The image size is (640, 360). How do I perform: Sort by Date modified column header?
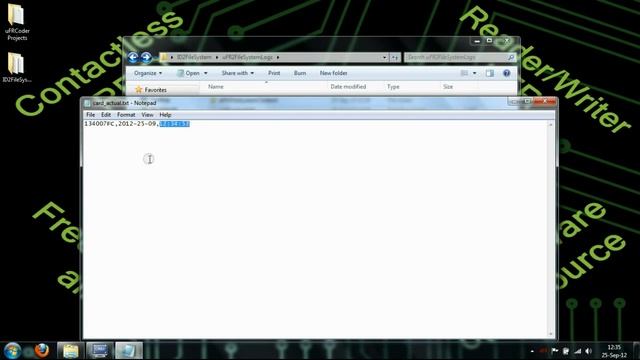348,87
